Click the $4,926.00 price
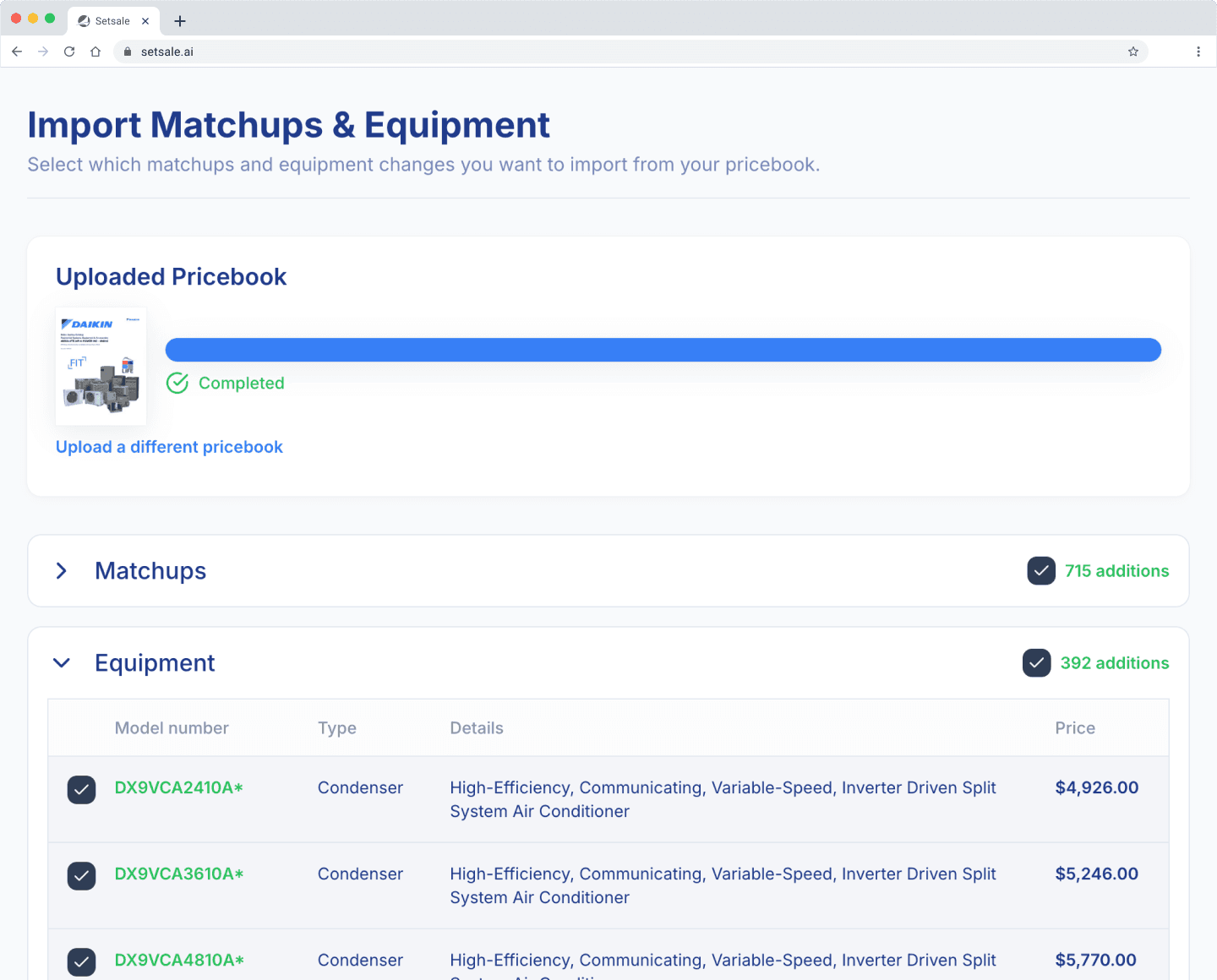 [1097, 787]
